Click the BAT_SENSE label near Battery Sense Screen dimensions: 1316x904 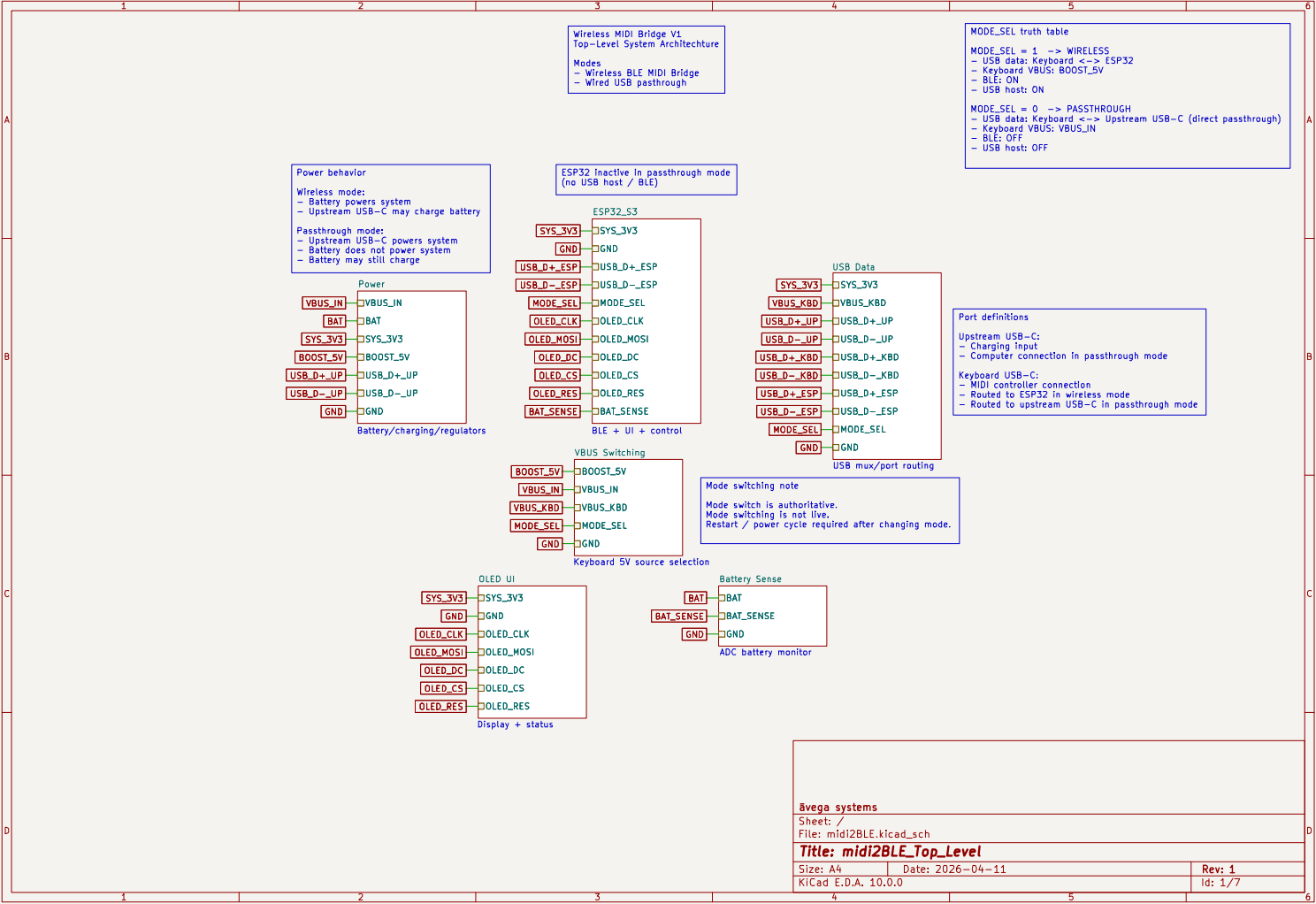(678, 616)
